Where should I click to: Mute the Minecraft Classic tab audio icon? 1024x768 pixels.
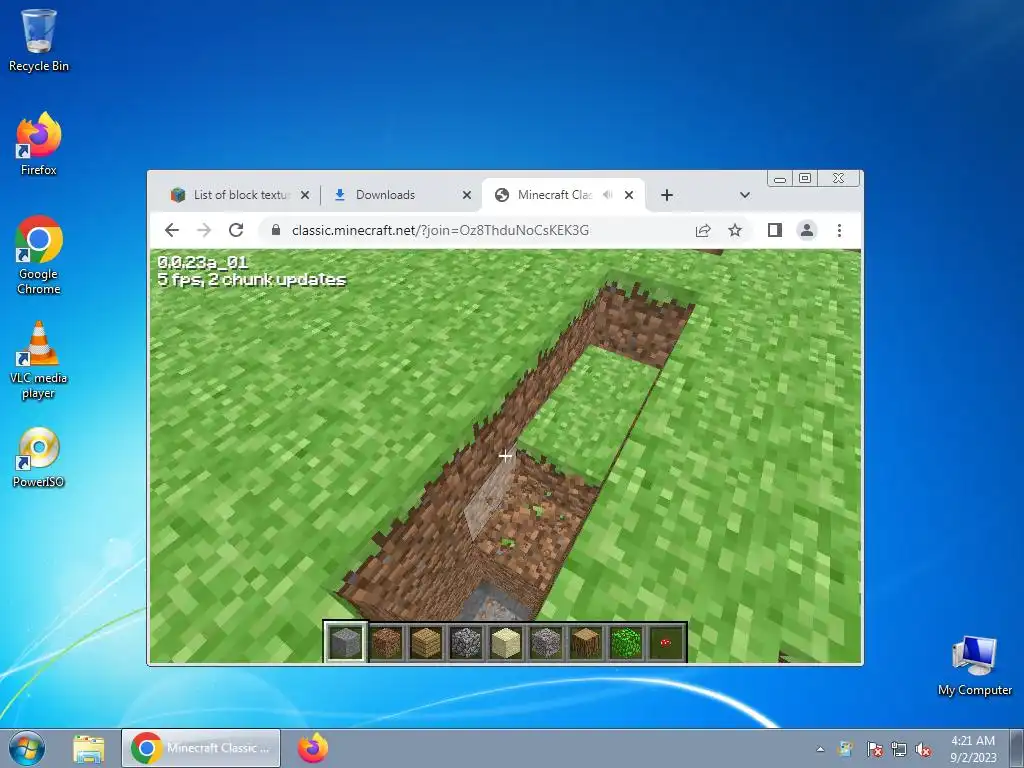pyautogui.click(x=607, y=195)
